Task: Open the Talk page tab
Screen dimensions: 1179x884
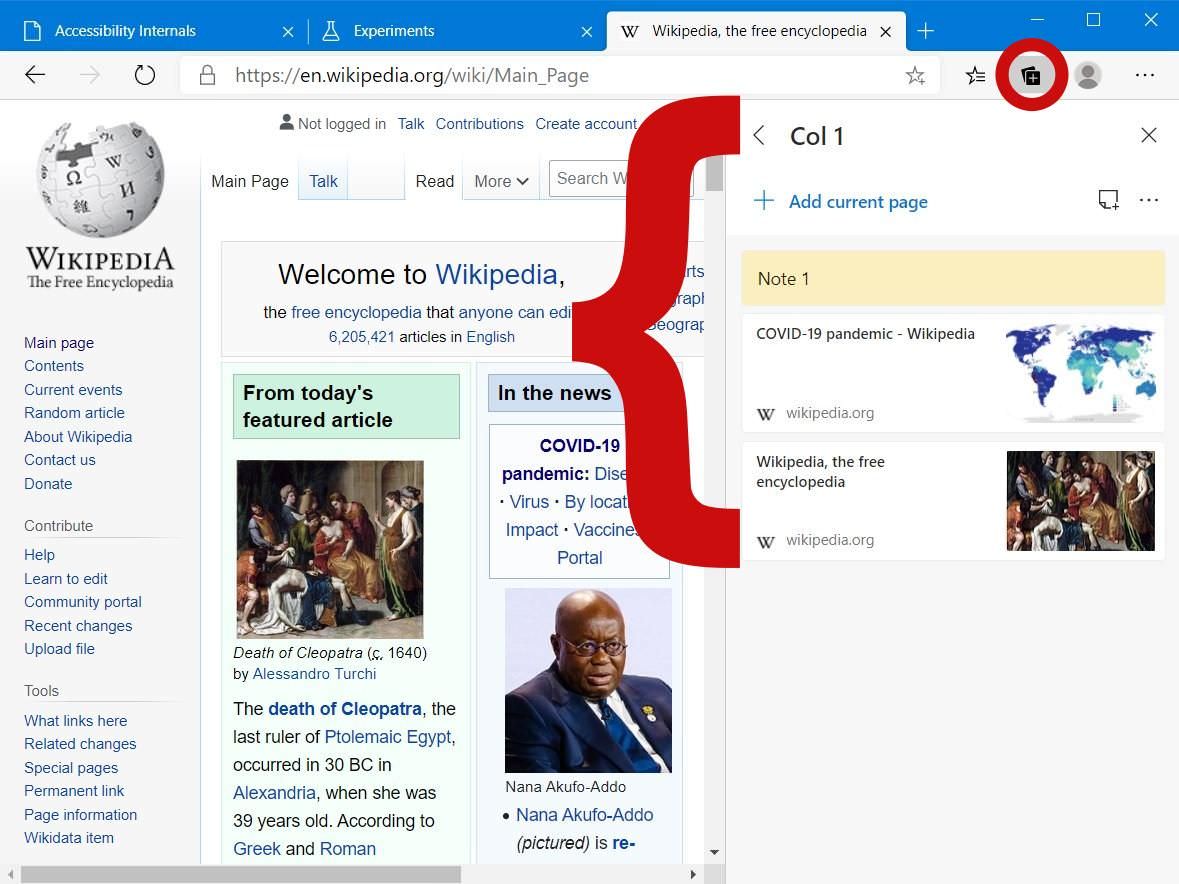Action: (323, 181)
